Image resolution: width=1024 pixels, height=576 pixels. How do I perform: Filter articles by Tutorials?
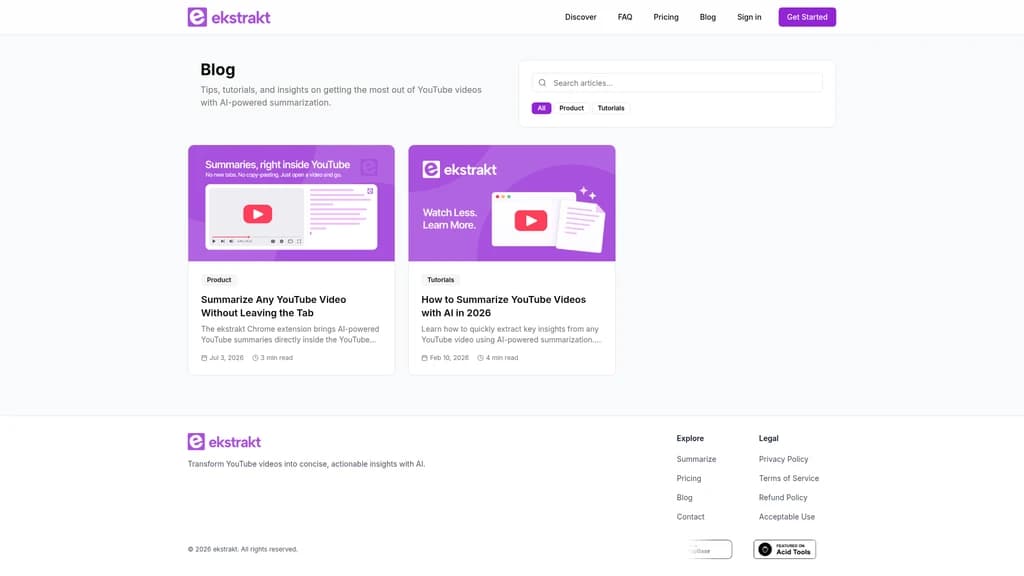611,108
